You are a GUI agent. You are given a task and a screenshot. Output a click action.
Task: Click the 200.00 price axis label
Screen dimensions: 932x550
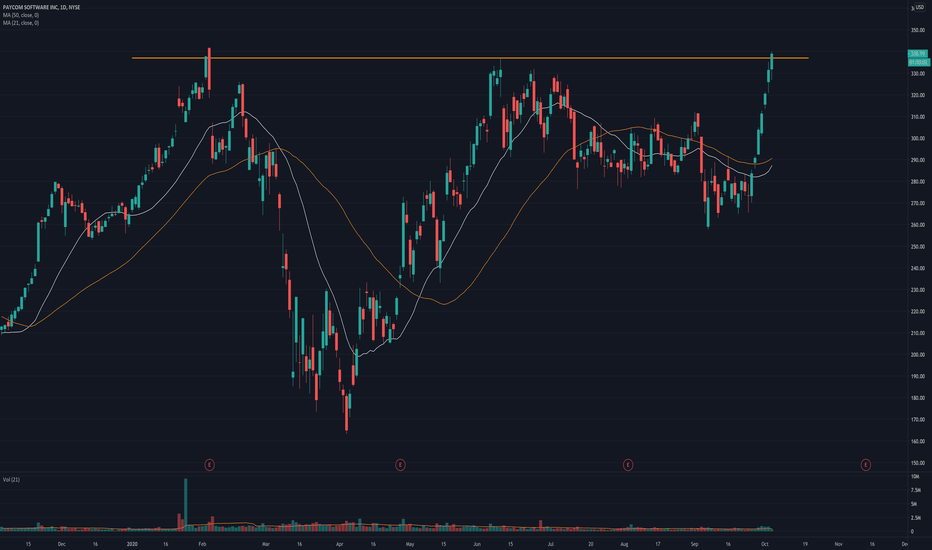tap(917, 355)
